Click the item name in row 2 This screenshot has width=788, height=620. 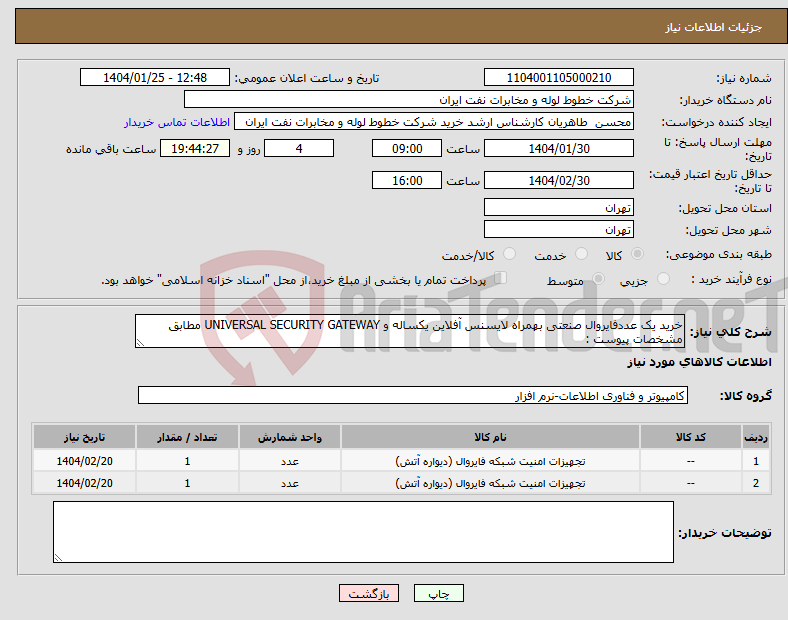point(490,483)
